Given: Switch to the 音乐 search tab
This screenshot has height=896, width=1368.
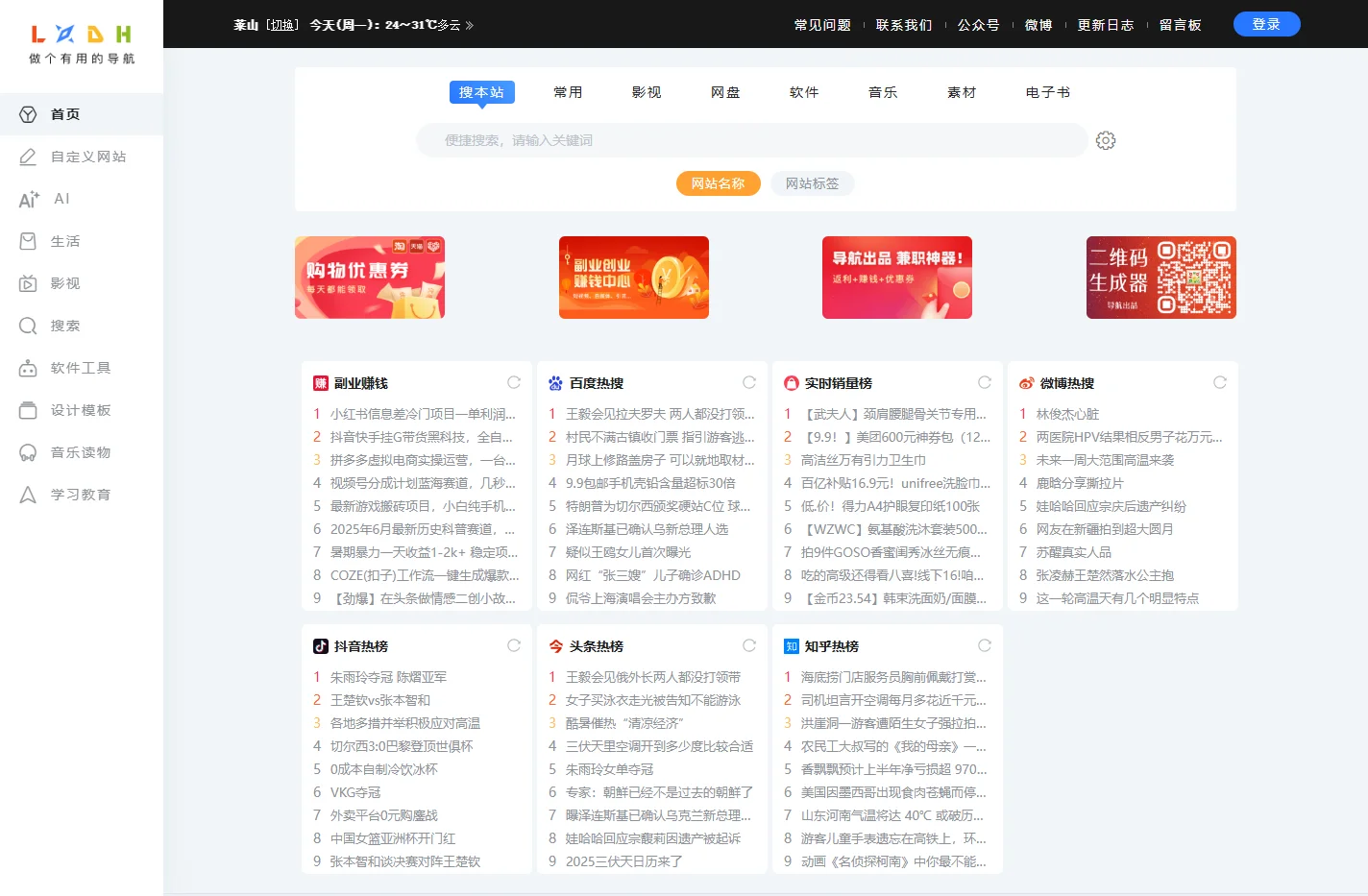Looking at the screenshot, I should click(x=884, y=92).
